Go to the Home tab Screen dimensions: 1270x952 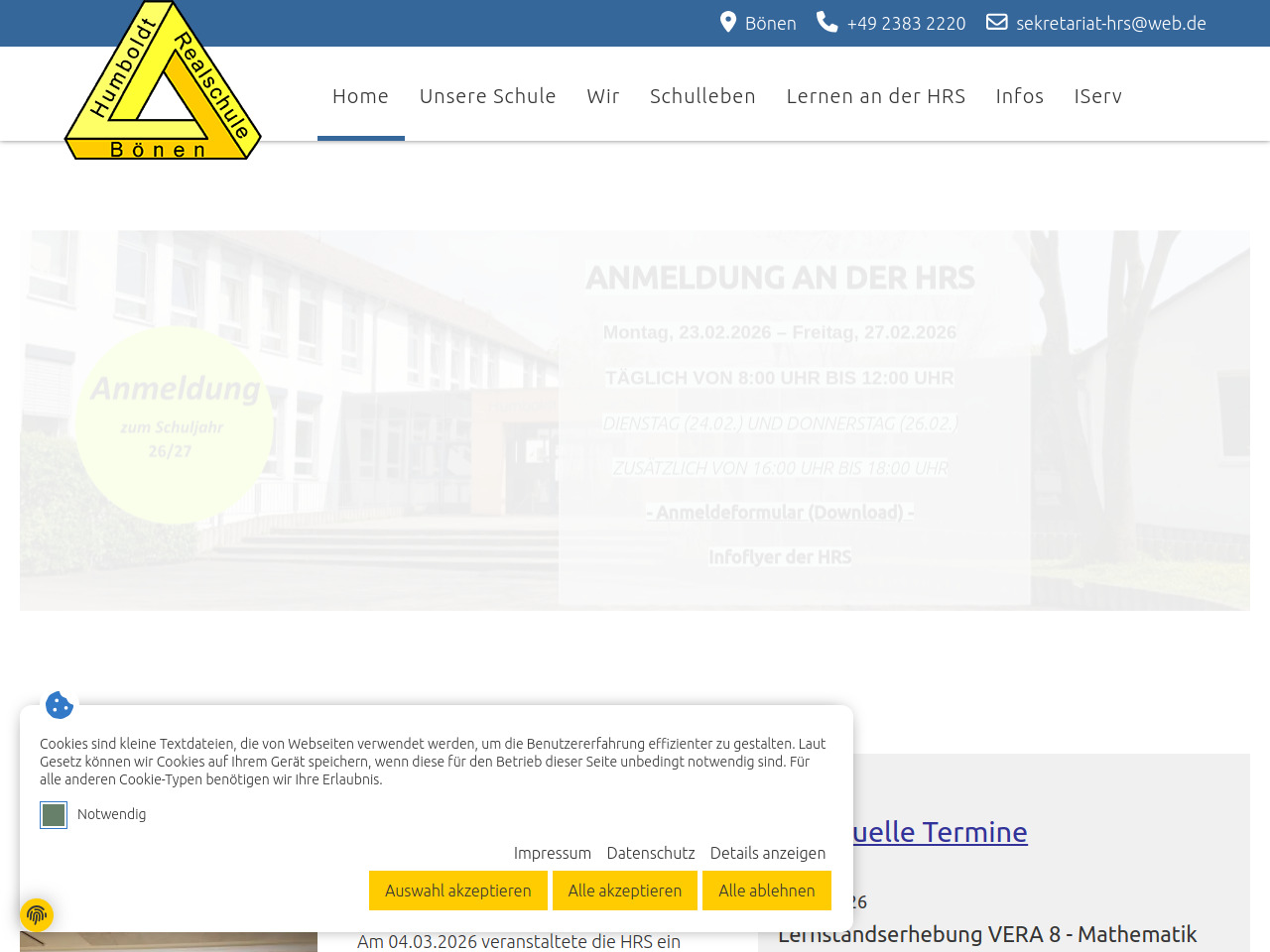pos(360,96)
